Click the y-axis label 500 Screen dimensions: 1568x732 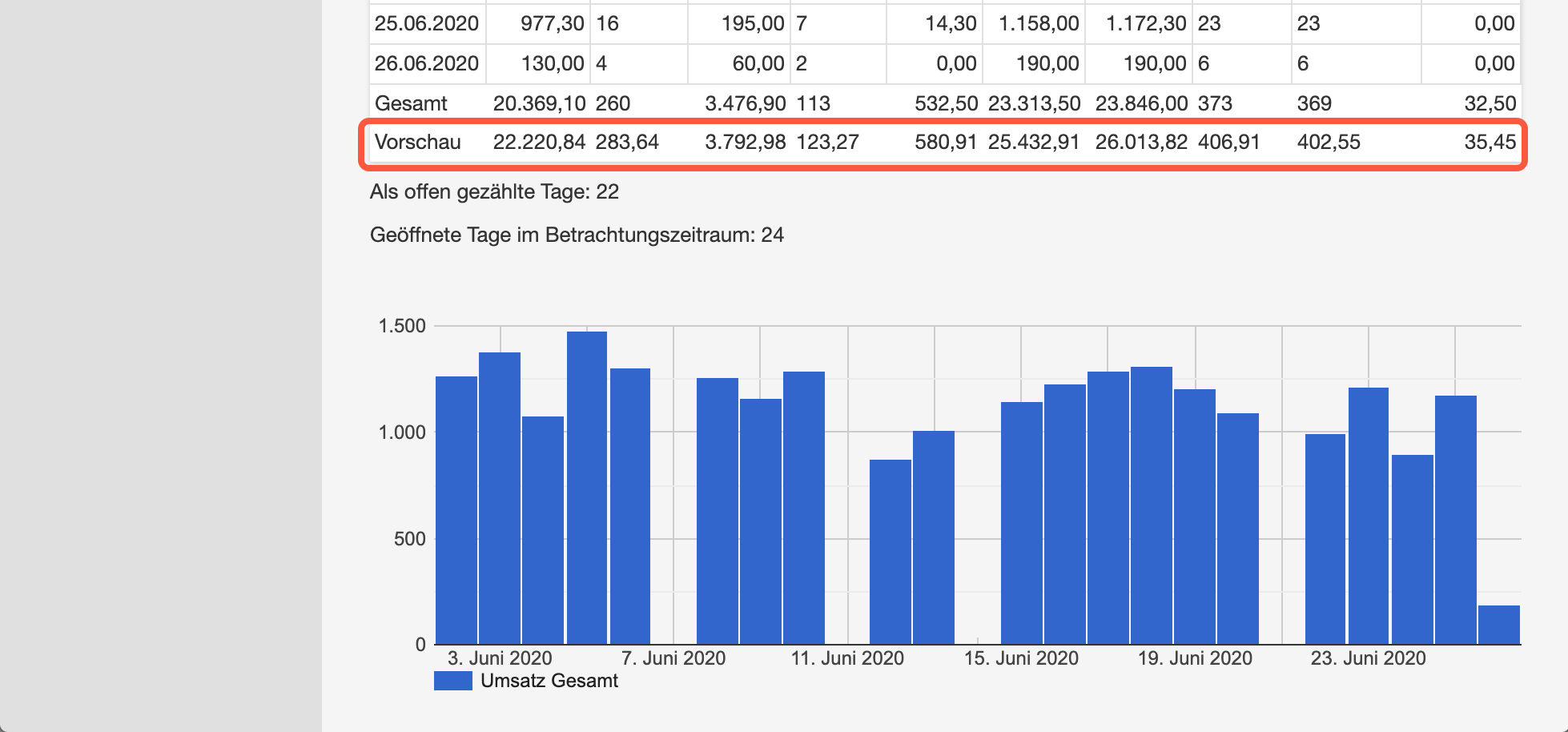click(x=409, y=539)
